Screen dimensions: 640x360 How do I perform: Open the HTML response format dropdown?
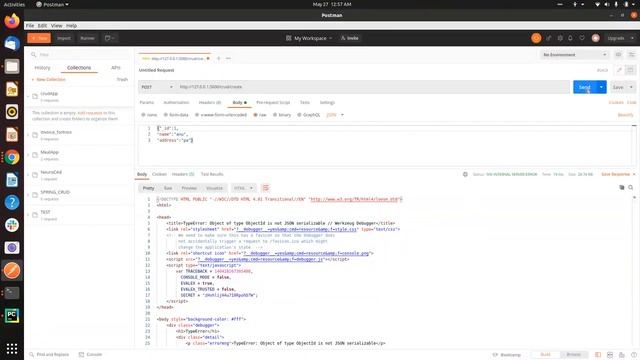tap(244, 188)
